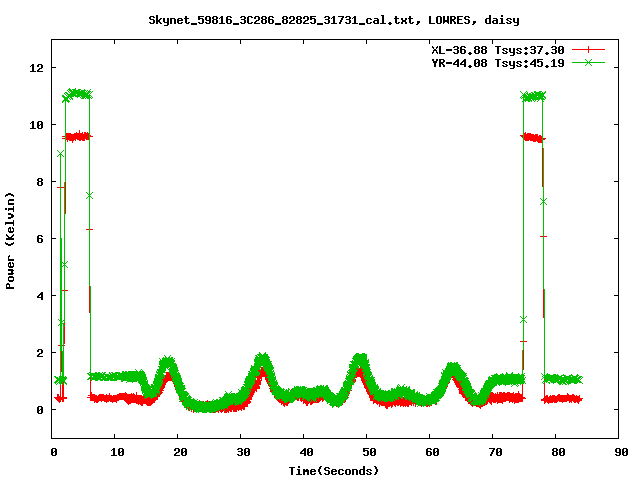Click the red line sample beside the XL legend
Viewport: 640px width, 480px height.
tap(588, 50)
